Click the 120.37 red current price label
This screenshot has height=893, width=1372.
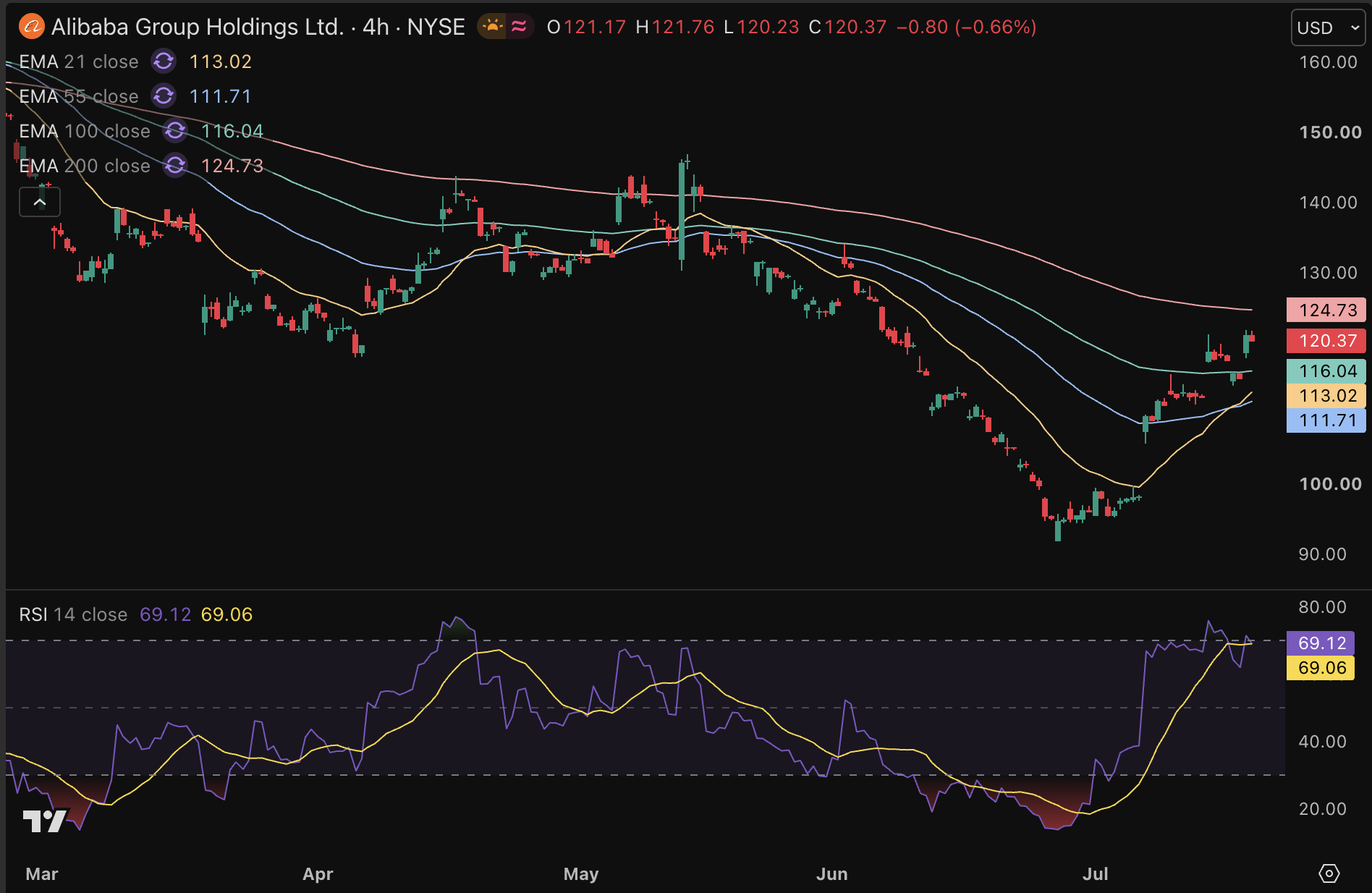(1326, 341)
